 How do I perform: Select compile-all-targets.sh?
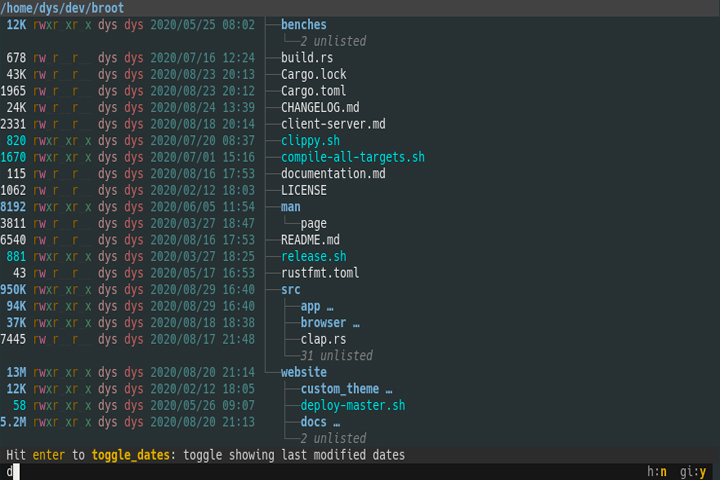coord(353,157)
